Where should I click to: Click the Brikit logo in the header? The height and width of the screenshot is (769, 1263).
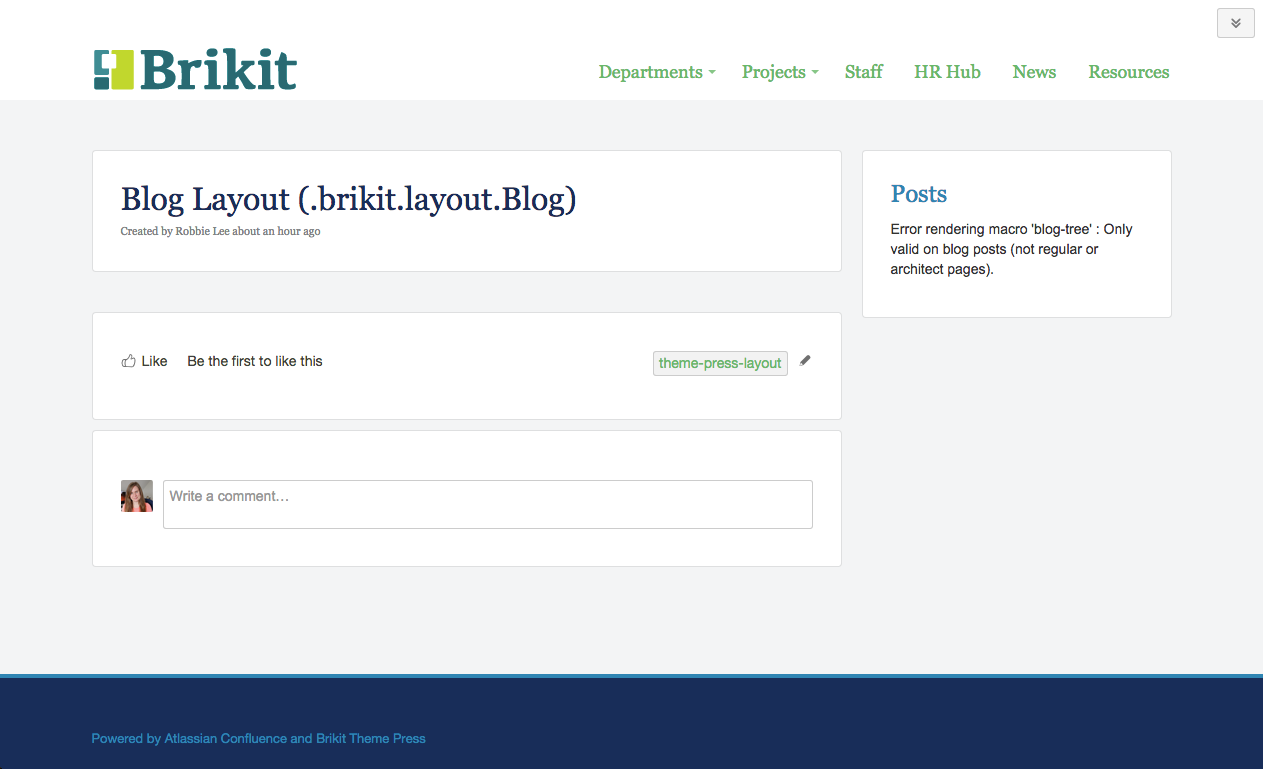195,70
